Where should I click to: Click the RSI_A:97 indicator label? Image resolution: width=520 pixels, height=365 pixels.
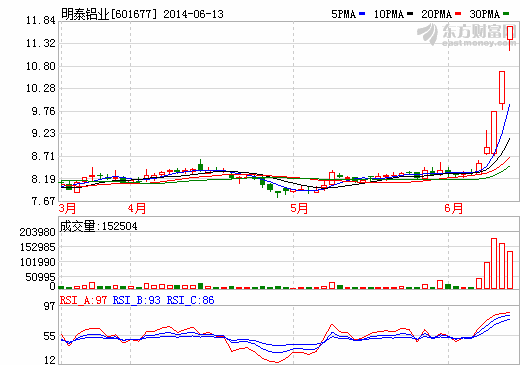point(83,300)
